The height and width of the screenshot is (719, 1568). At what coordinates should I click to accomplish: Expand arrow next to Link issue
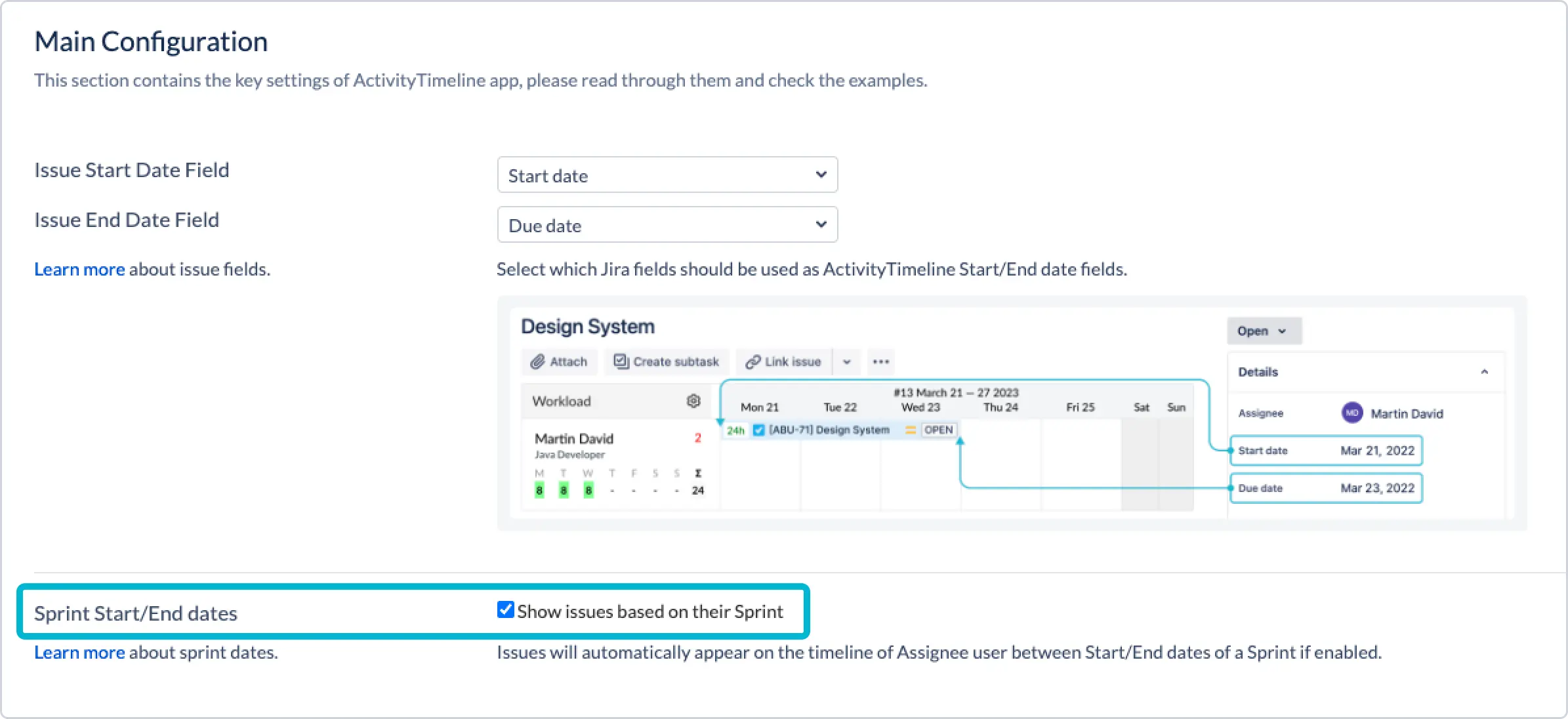(847, 361)
